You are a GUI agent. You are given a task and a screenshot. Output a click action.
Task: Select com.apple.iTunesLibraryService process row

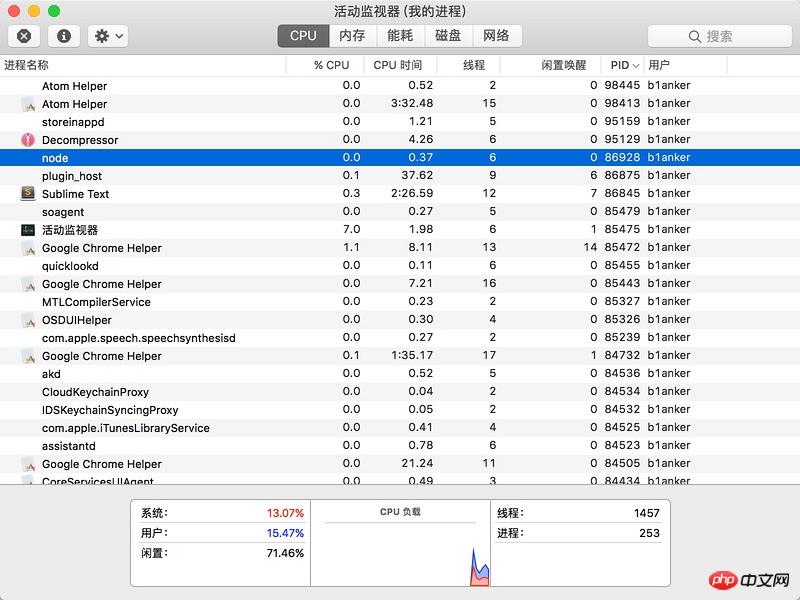click(x=400, y=428)
